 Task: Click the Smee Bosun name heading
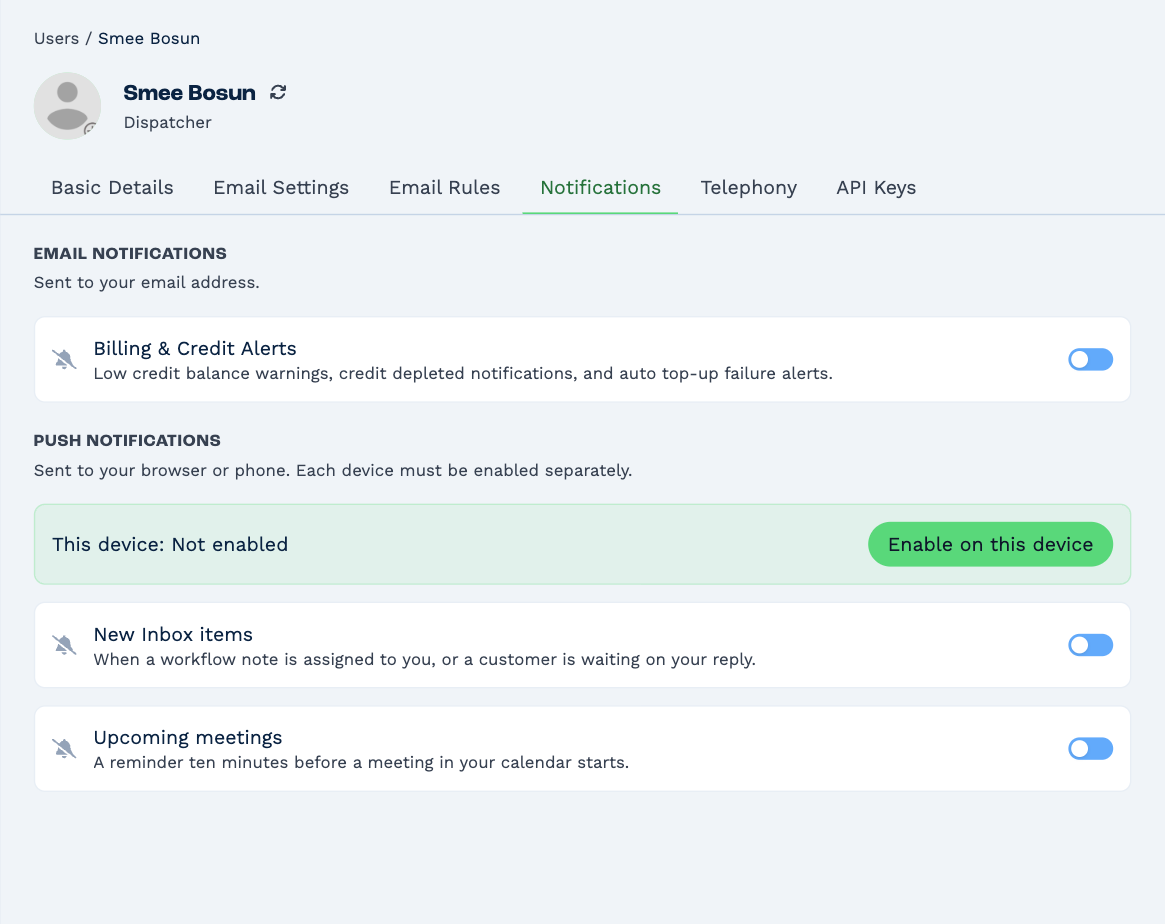coord(189,92)
